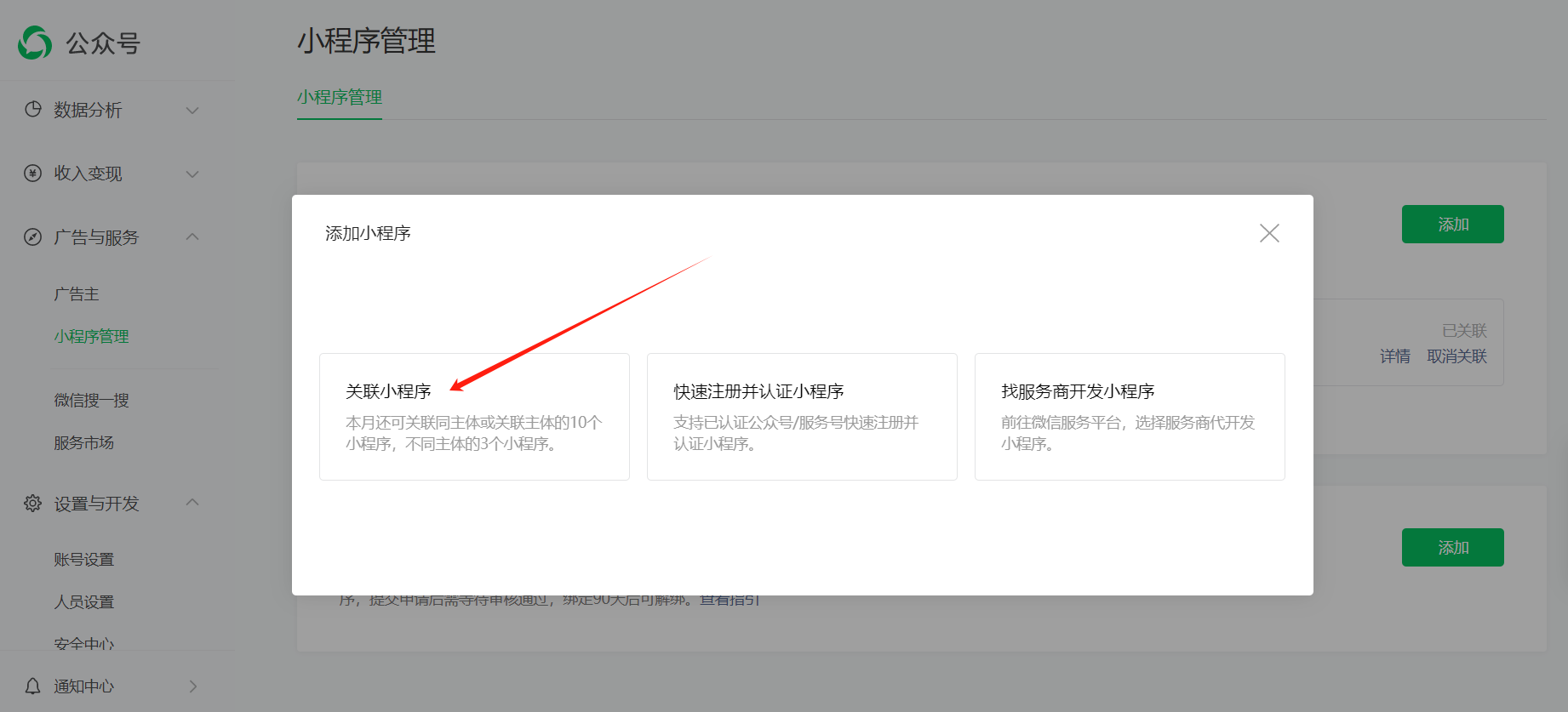Image resolution: width=1568 pixels, height=712 pixels.
Task: Click the 广告与服务 compass icon
Action: [33, 237]
